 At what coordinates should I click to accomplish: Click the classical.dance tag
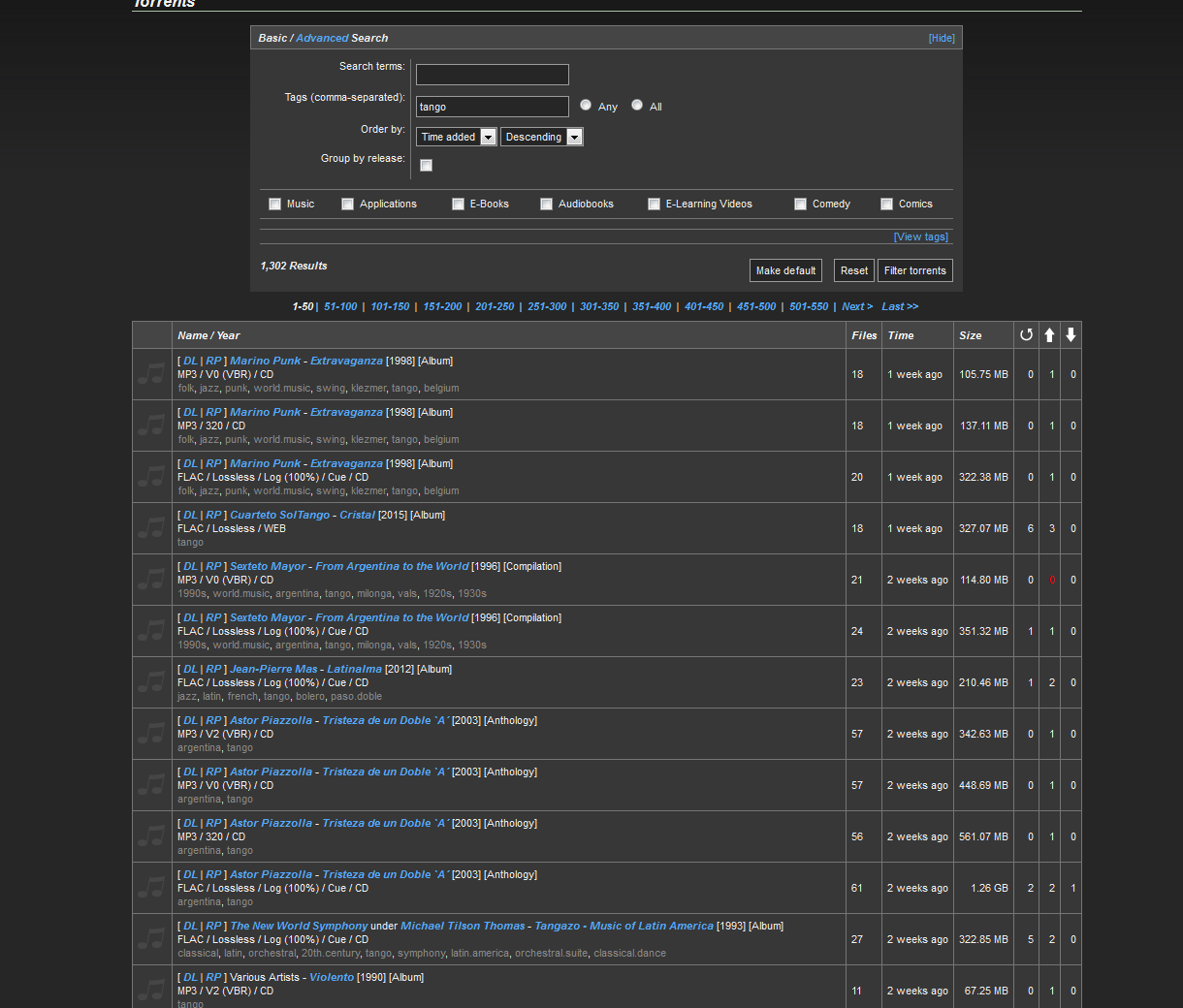point(629,953)
